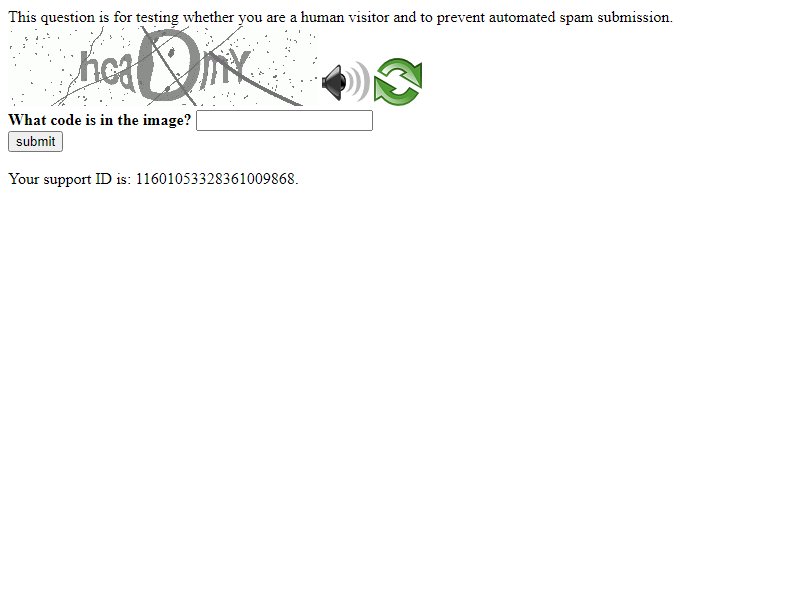Click the 'hca' letters in the CAPTCHA
This screenshot has height=600, width=800.
[107, 71]
